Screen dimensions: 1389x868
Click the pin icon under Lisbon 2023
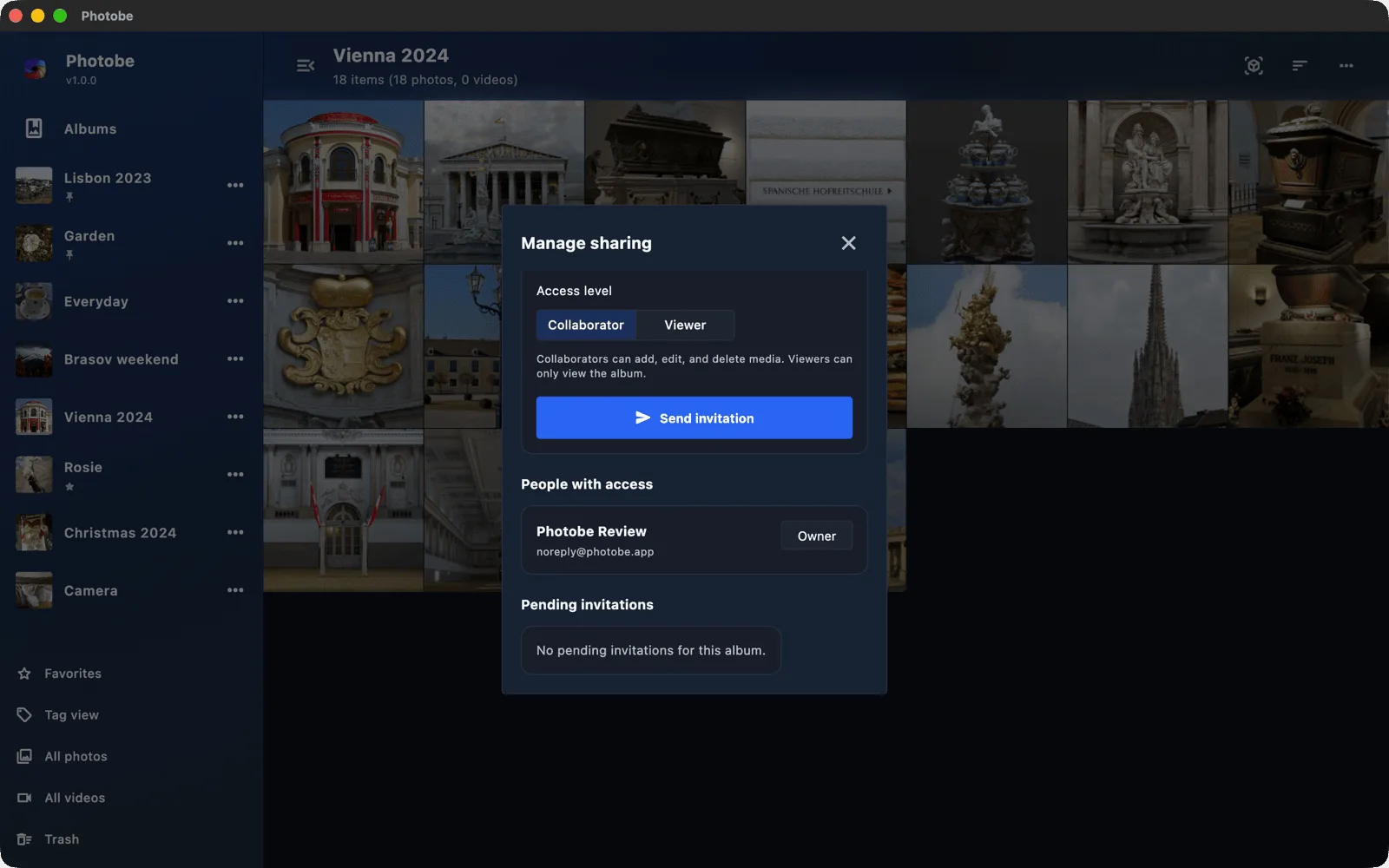tap(69, 198)
